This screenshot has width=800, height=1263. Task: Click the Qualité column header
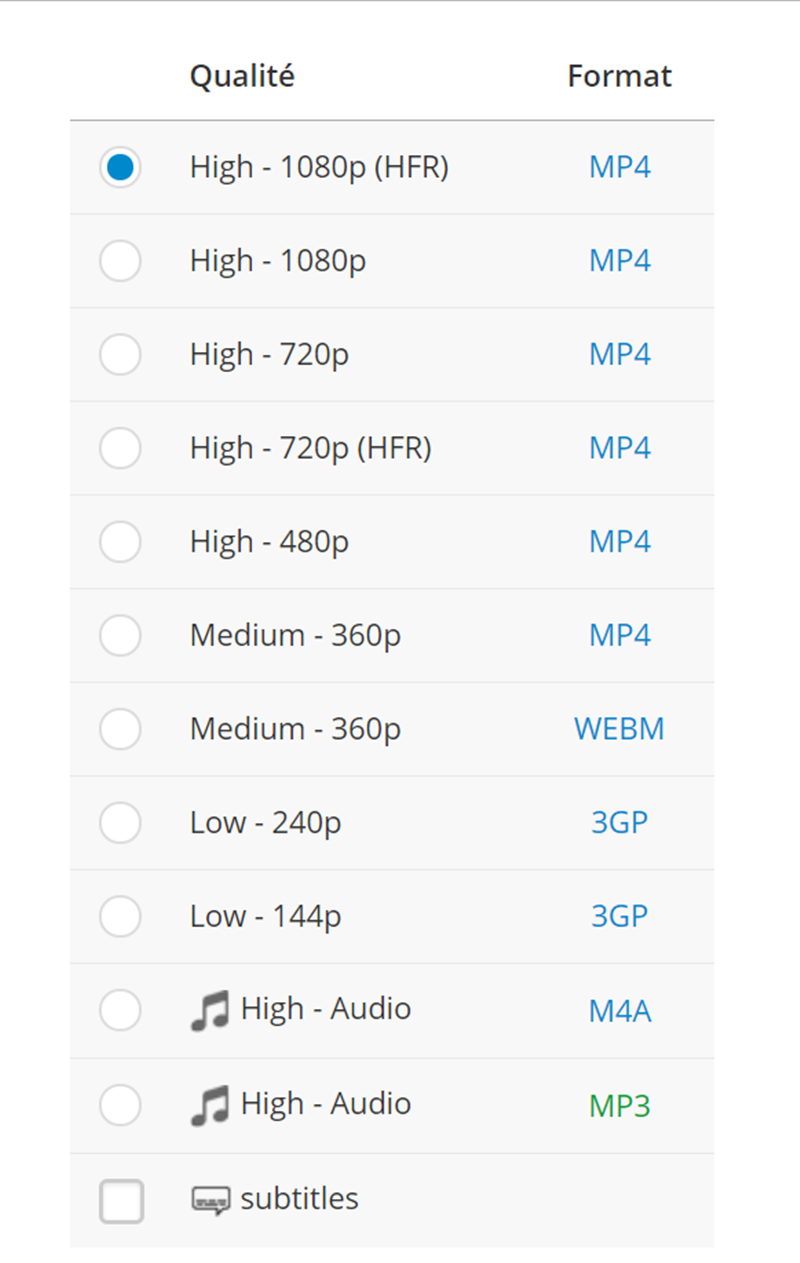(x=242, y=76)
